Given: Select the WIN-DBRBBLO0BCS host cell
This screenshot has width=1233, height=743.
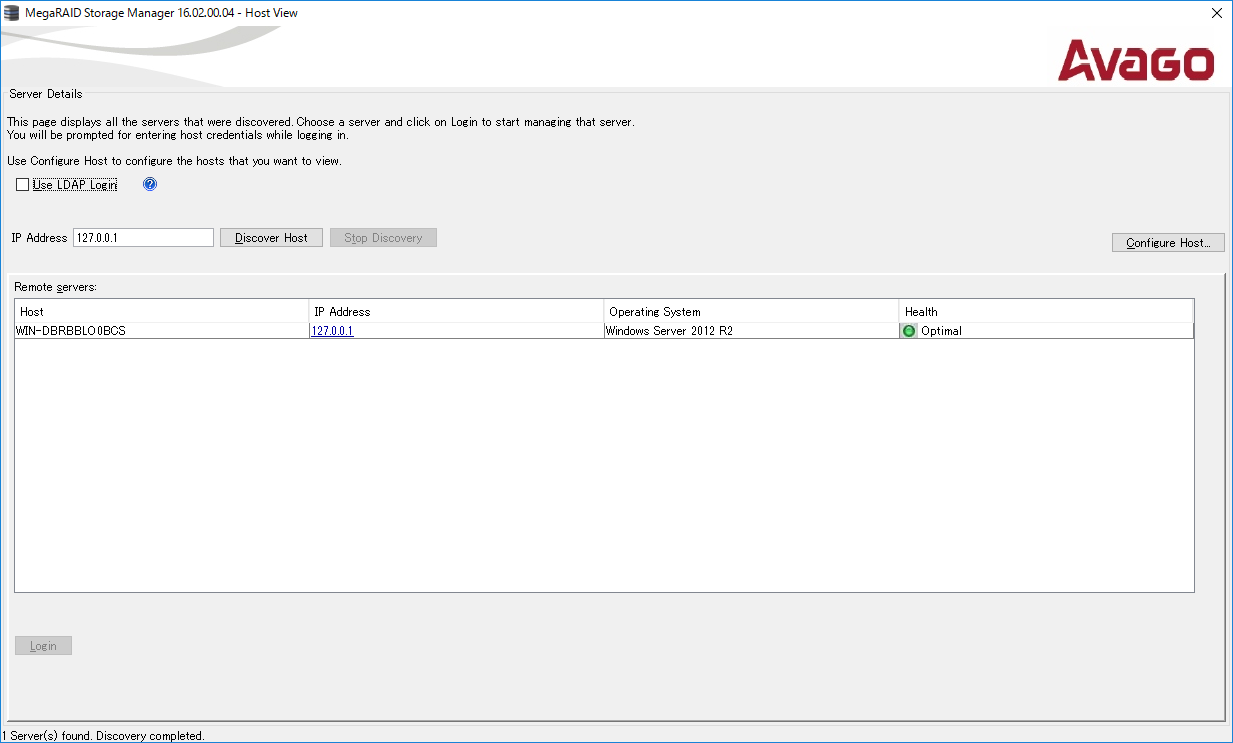Looking at the screenshot, I should 162,331.
